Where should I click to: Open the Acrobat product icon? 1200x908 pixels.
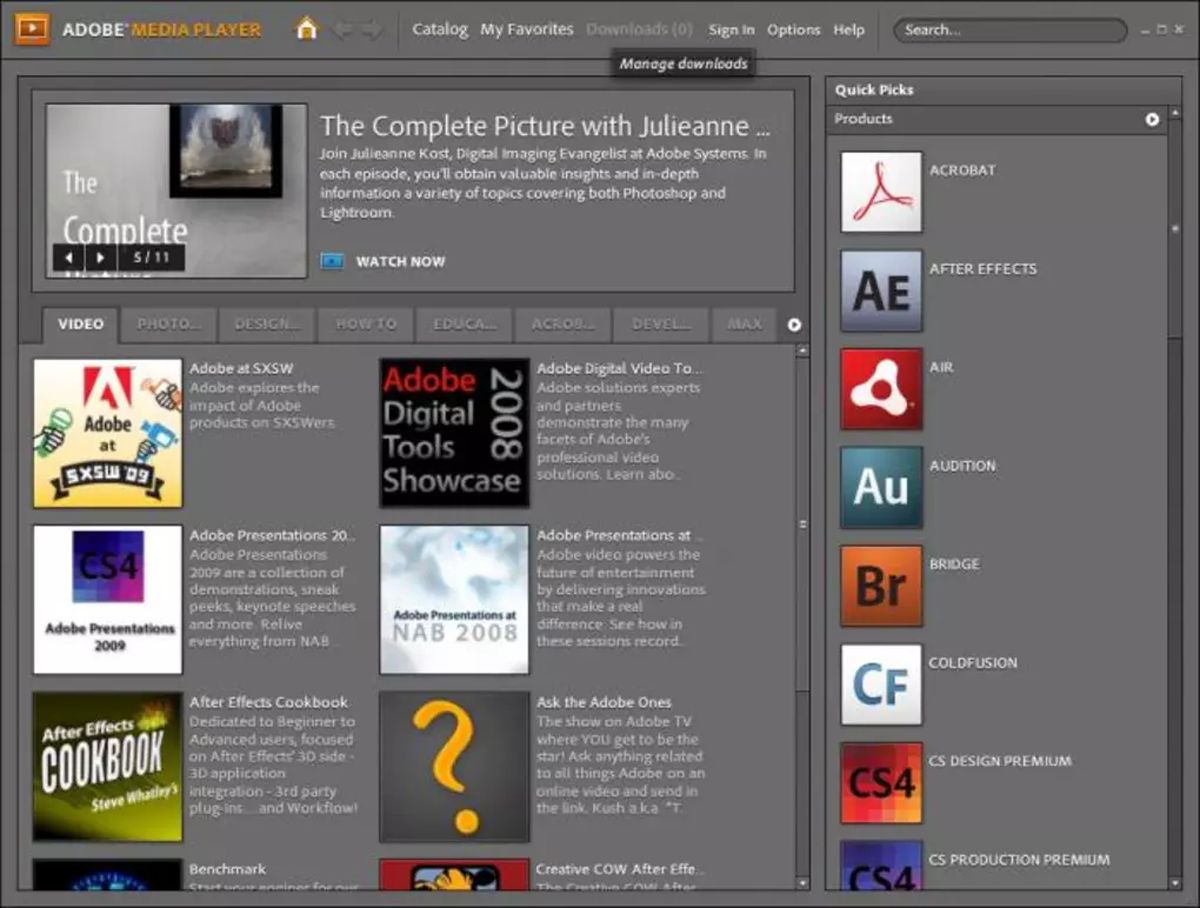click(881, 192)
